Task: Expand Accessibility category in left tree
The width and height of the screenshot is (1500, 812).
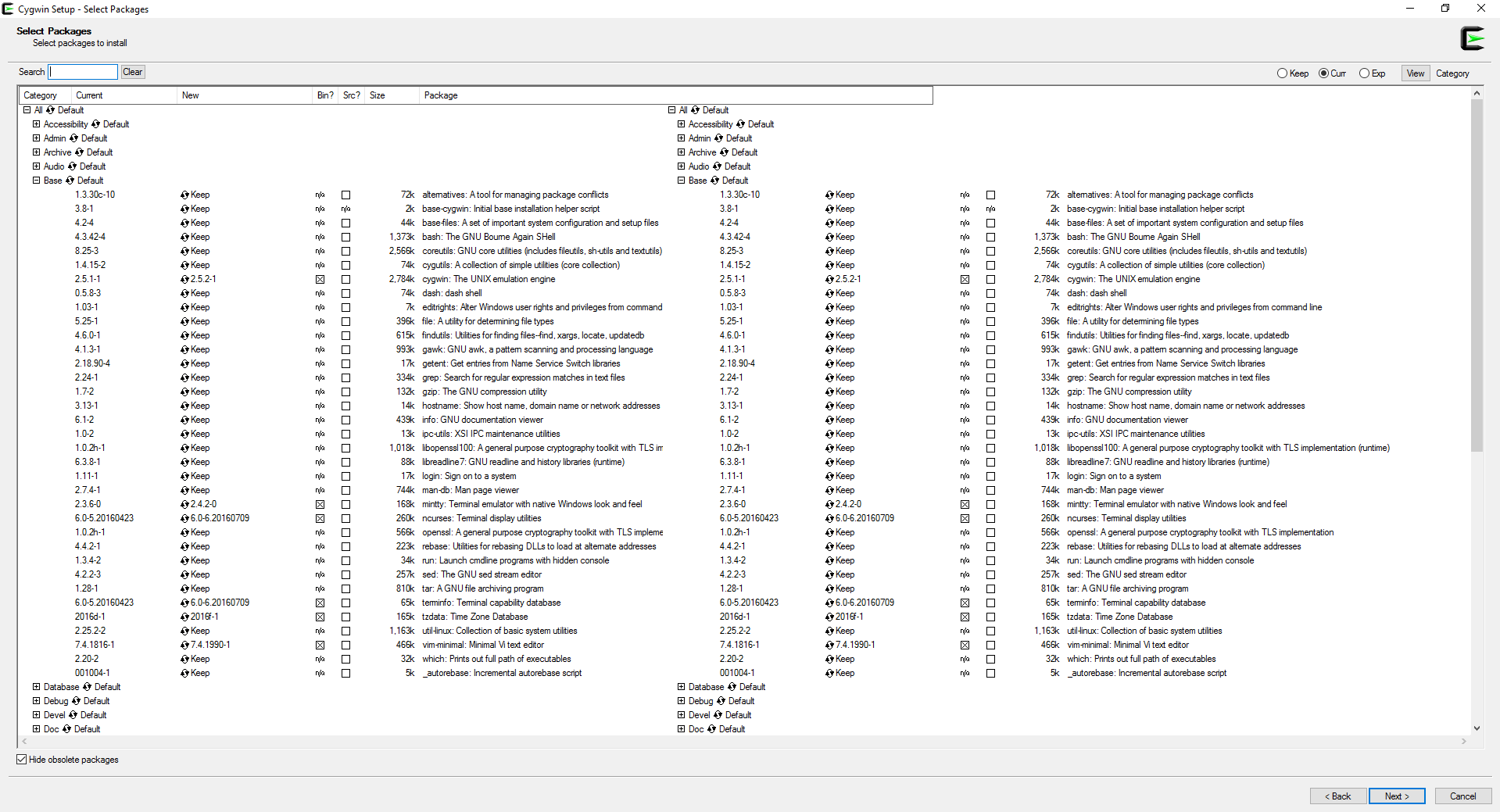Action: [36, 124]
